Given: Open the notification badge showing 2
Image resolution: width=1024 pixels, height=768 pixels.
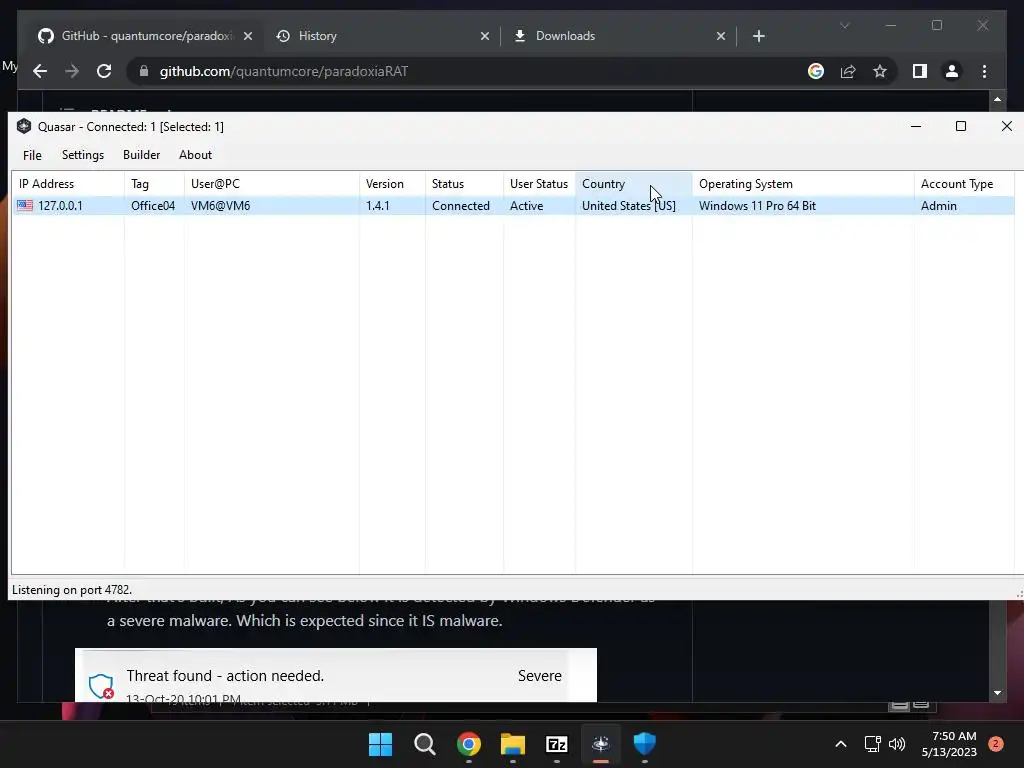Looking at the screenshot, I should coord(995,744).
